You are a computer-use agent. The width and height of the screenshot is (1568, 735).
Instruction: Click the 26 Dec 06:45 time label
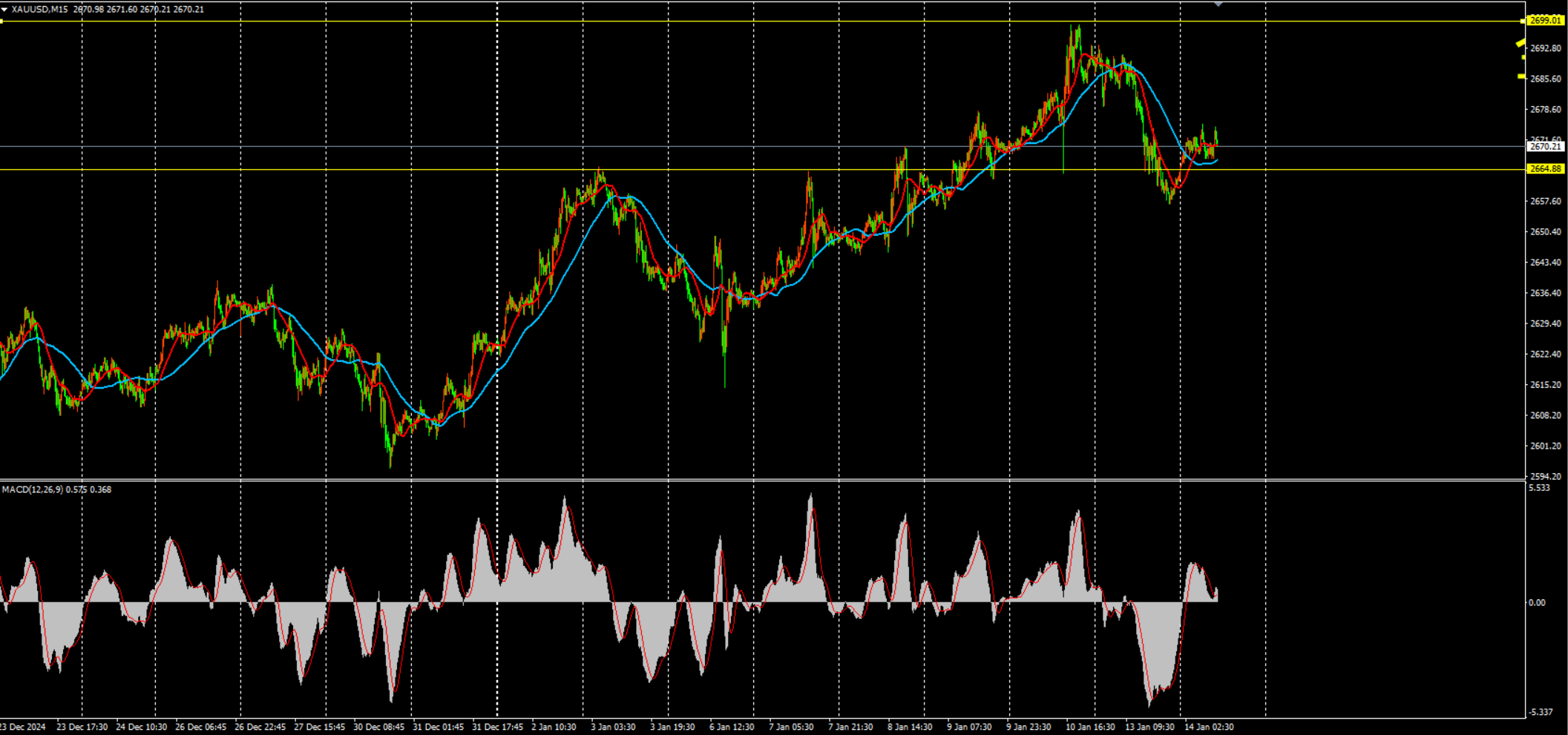pos(200,727)
